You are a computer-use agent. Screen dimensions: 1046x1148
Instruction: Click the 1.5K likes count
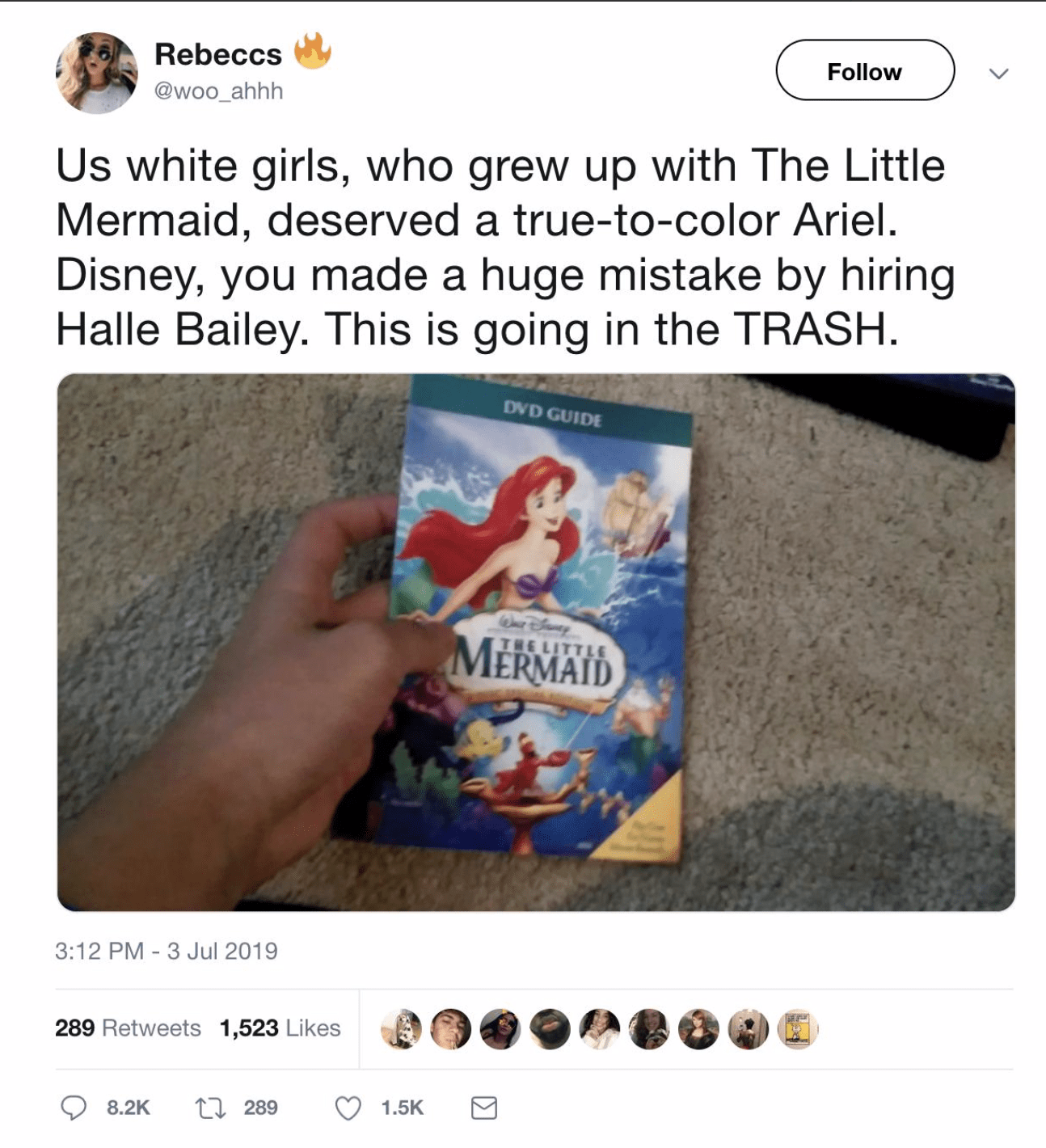click(403, 1108)
